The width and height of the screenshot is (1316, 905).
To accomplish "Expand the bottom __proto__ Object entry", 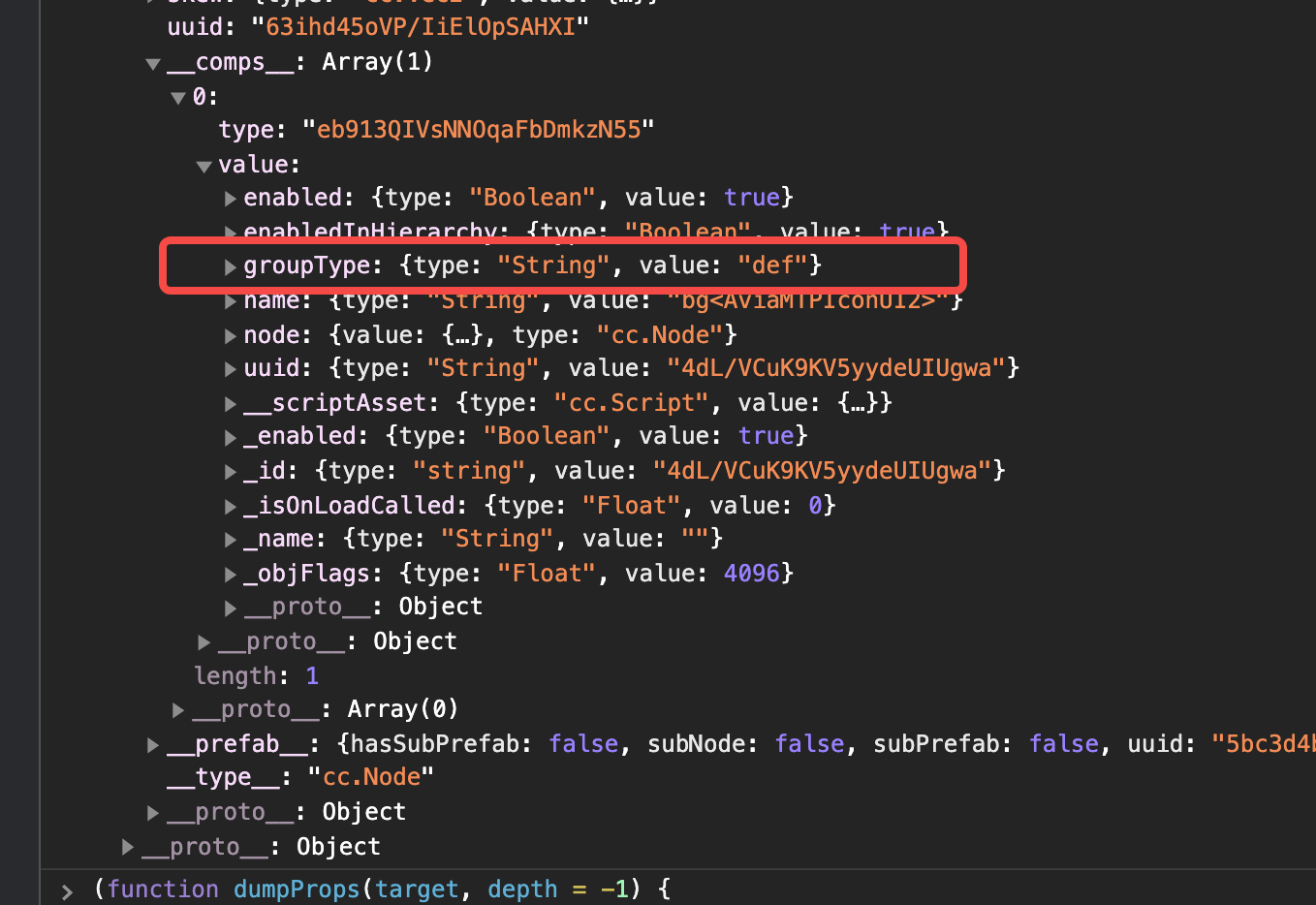I will click(127, 846).
